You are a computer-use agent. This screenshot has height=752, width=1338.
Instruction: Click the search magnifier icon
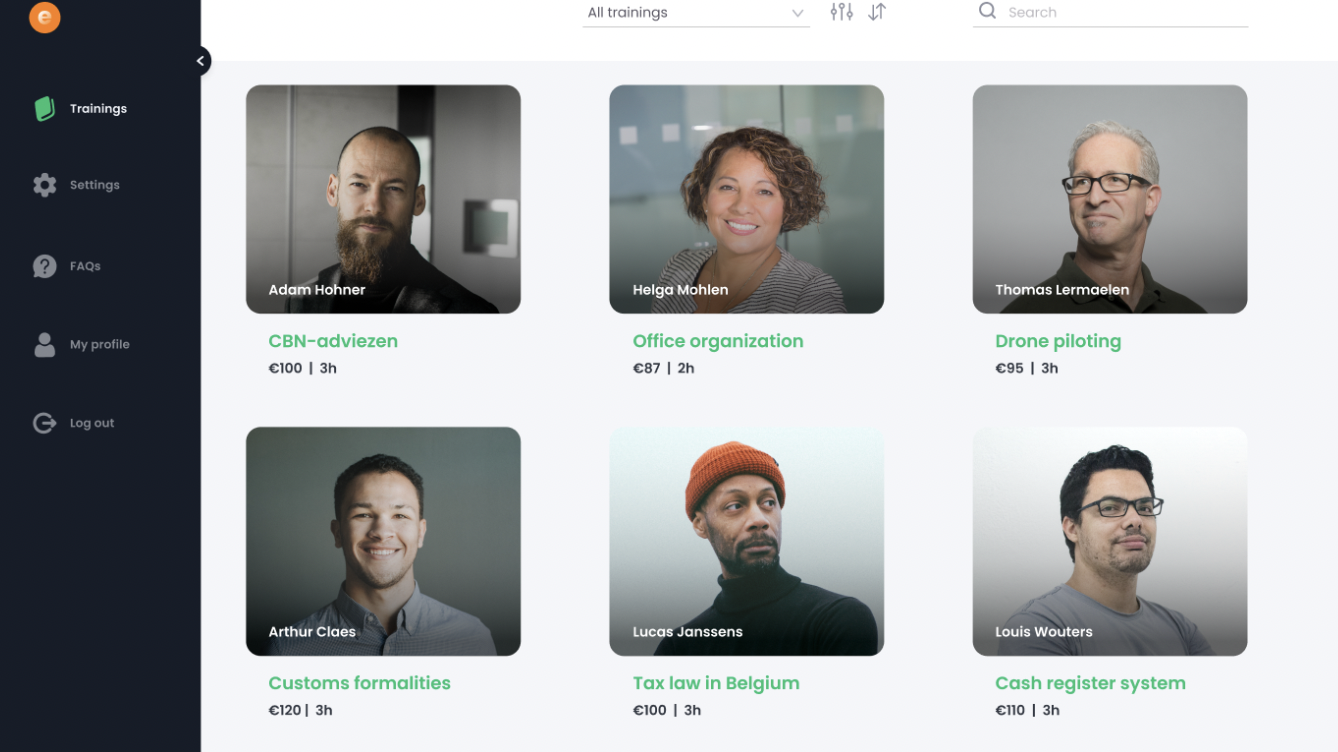[987, 11]
